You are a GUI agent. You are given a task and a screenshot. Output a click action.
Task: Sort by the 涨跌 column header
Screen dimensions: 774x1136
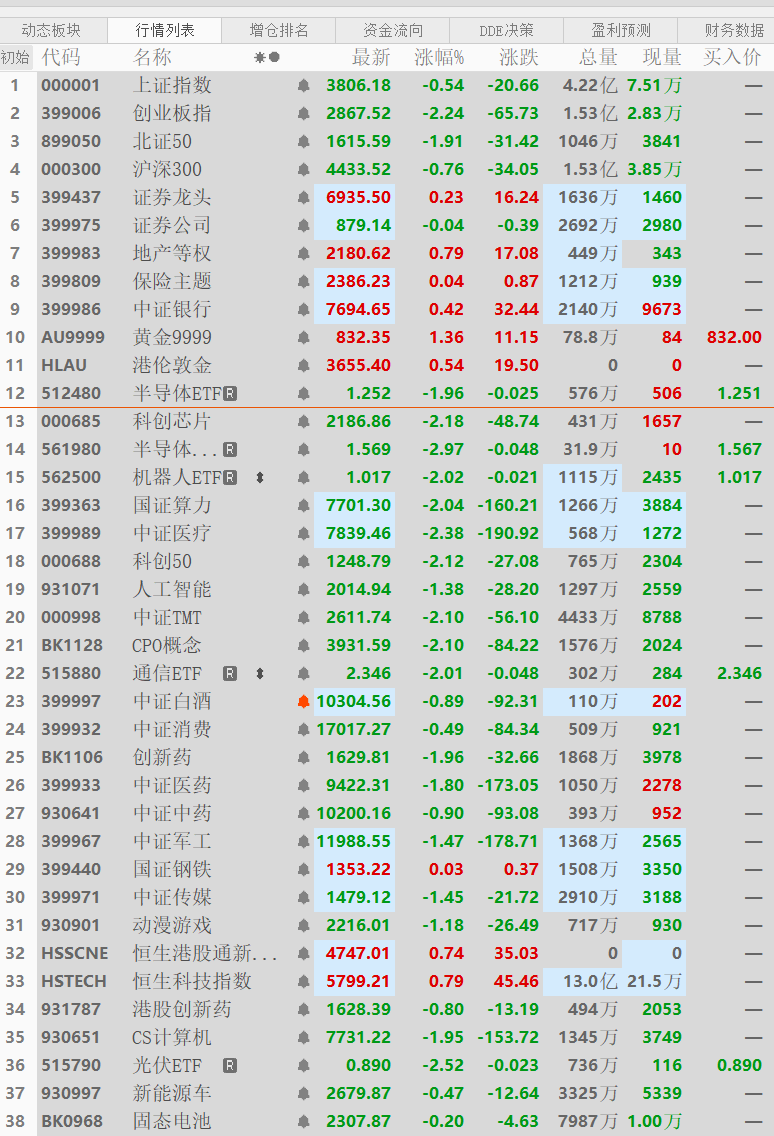(x=519, y=57)
